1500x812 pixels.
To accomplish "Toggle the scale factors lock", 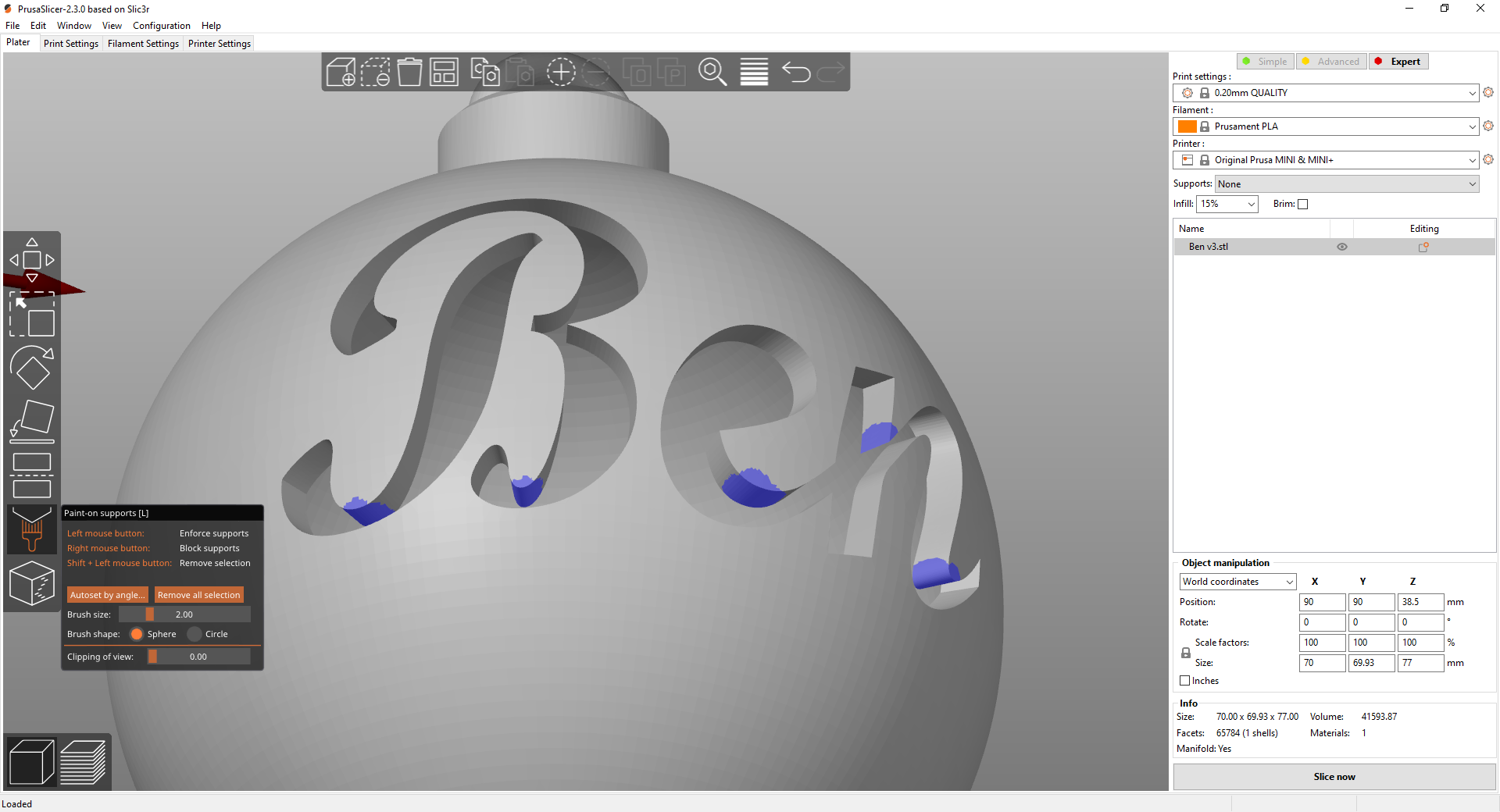I will pos(1186,653).
